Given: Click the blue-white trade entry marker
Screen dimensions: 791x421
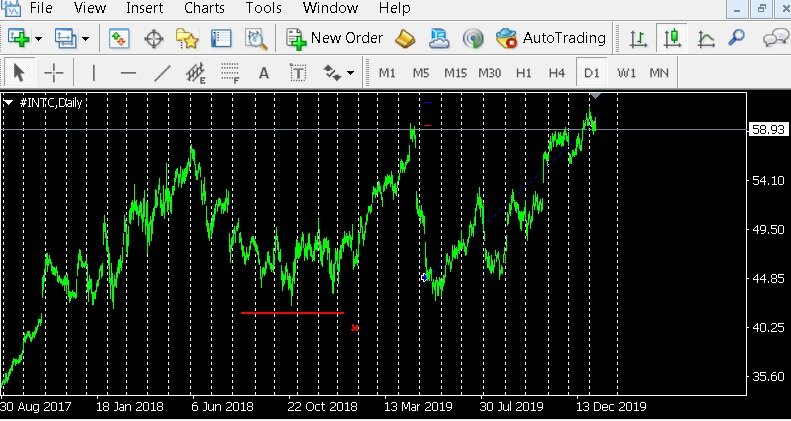Looking at the screenshot, I should [x=424, y=277].
